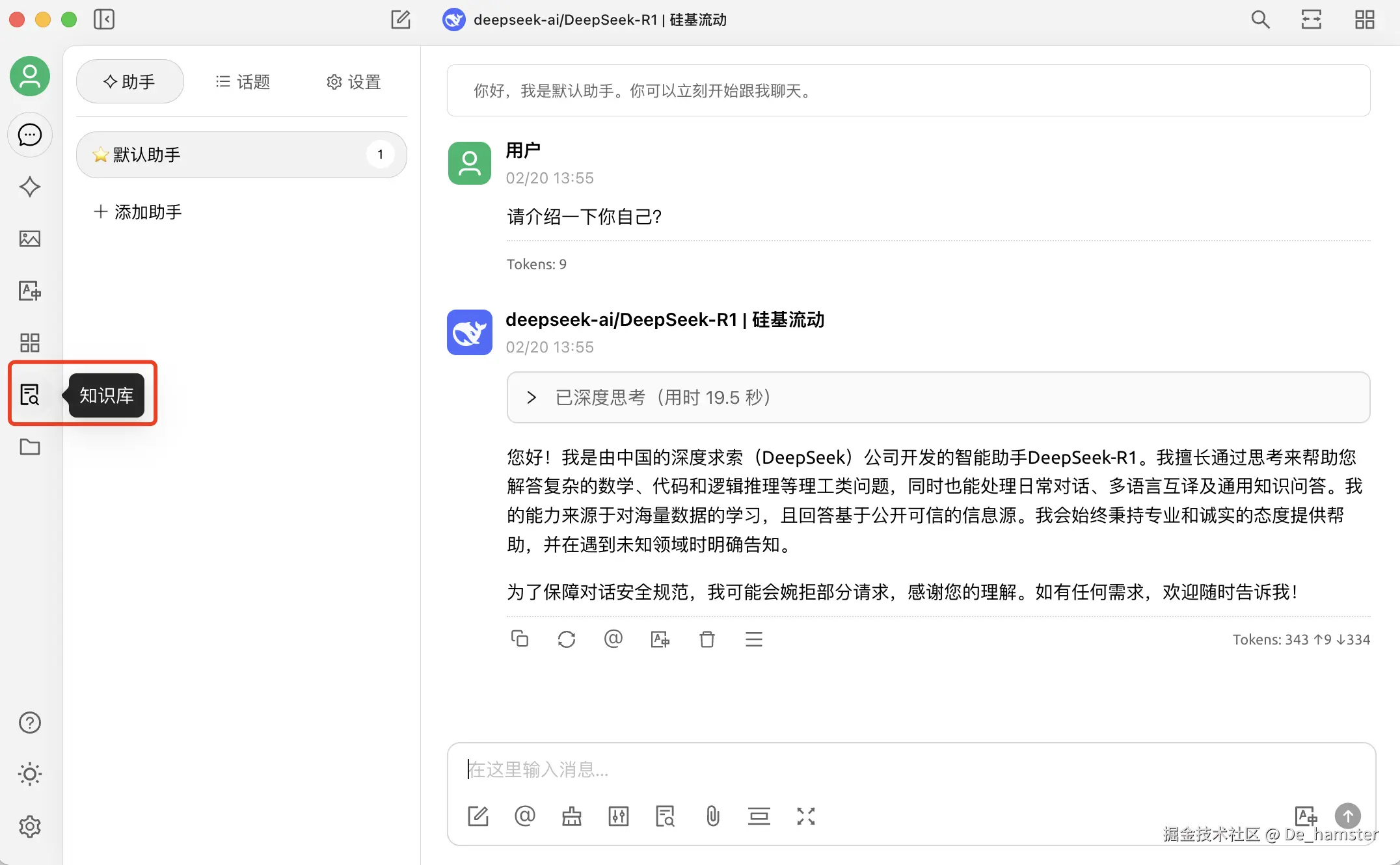Image resolution: width=1400 pixels, height=865 pixels.
Task: Switch to the 话题 tab
Action: 243,81
